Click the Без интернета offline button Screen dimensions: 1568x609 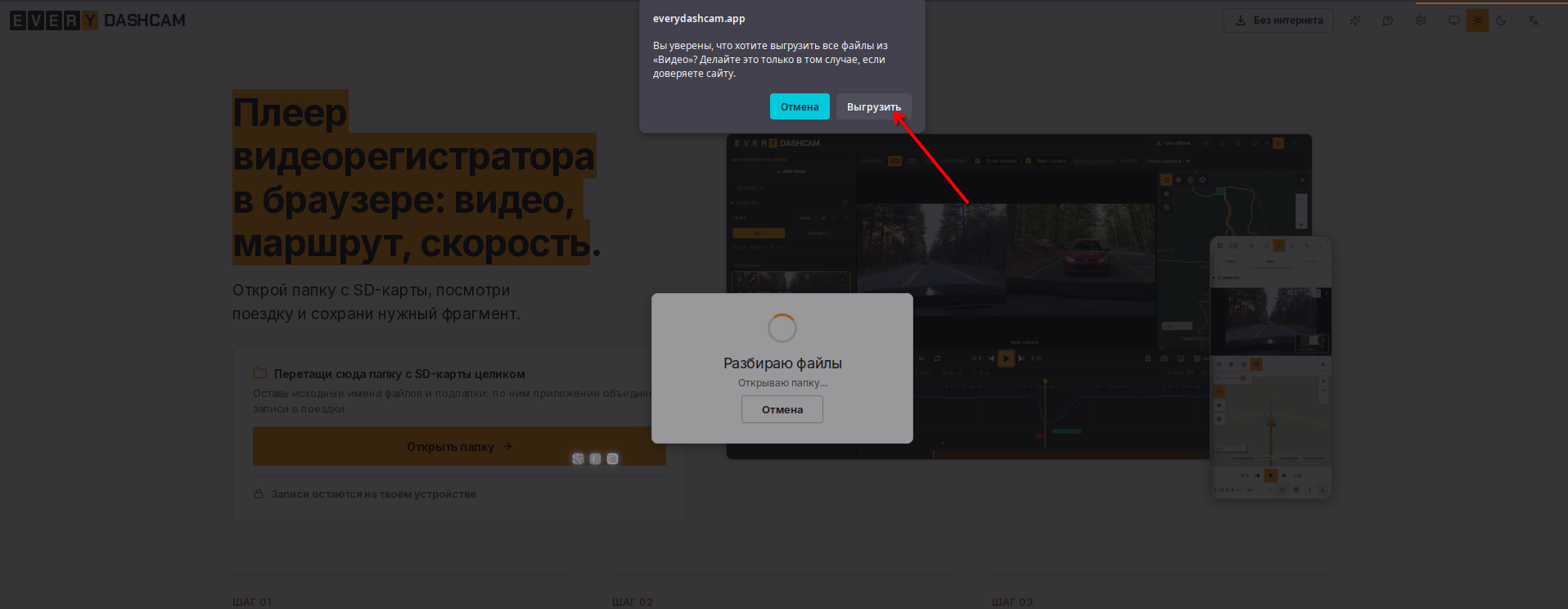[x=1278, y=20]
